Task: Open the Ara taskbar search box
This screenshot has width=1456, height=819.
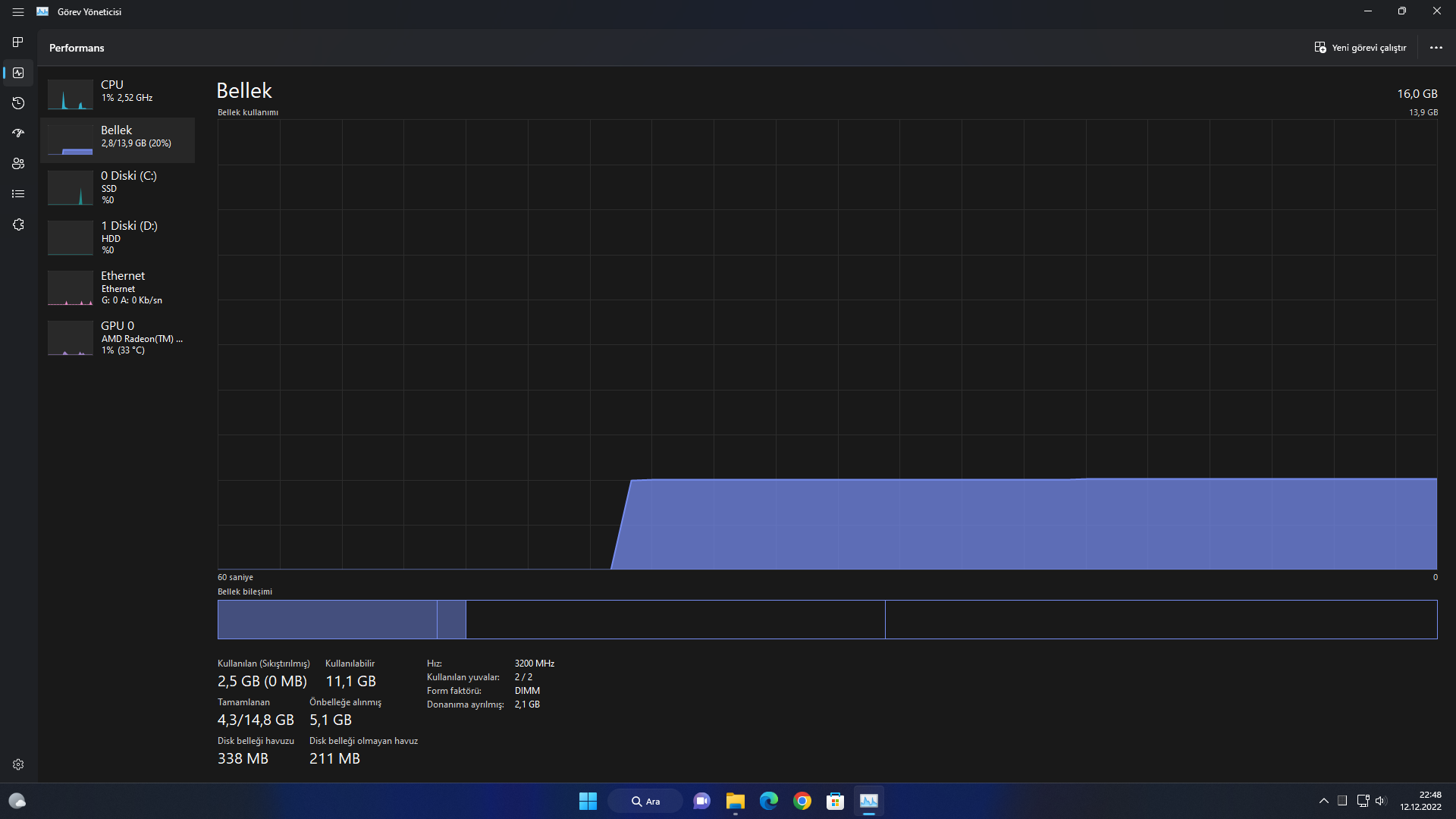Action: coord(645,801)
